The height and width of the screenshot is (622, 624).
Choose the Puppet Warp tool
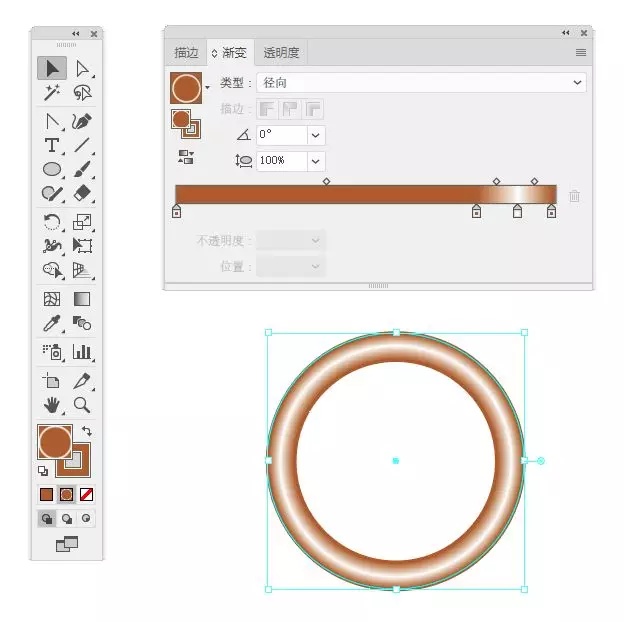(52, 246)
